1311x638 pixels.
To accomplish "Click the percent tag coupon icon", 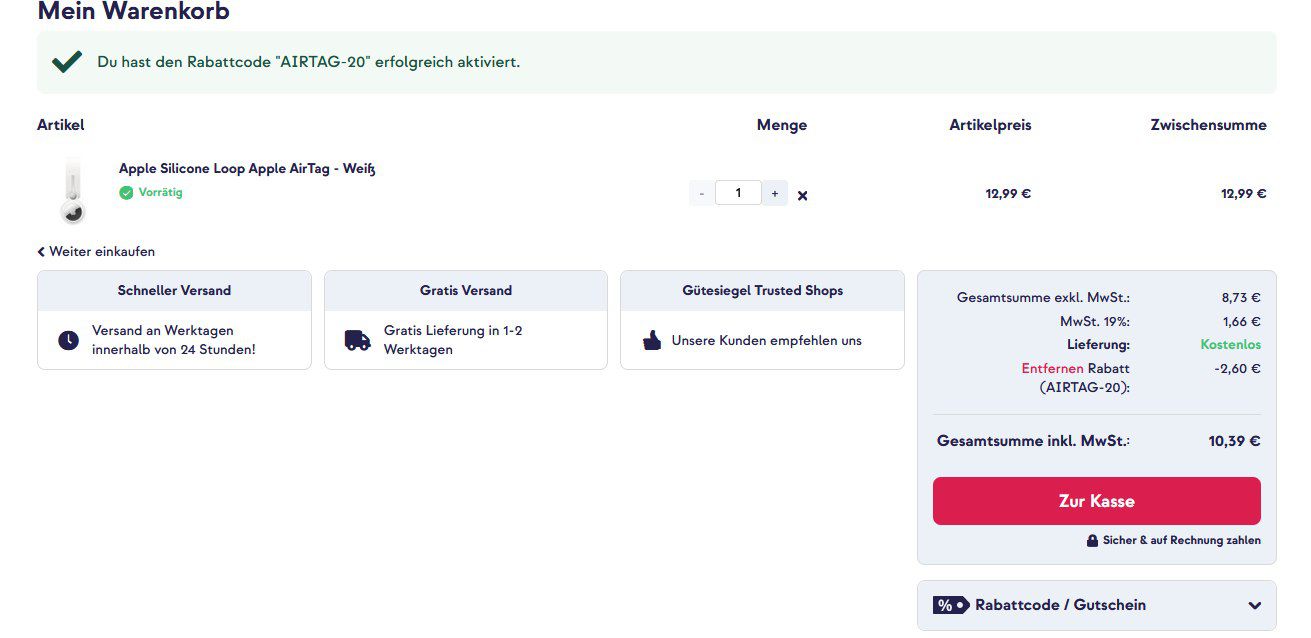I will point(951,605).
